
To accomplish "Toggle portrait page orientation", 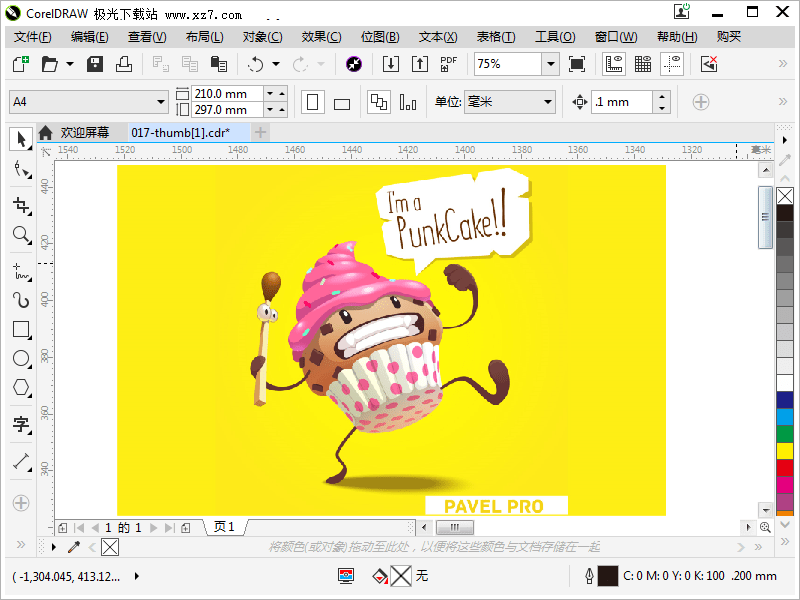I will (x=311, y=102).
